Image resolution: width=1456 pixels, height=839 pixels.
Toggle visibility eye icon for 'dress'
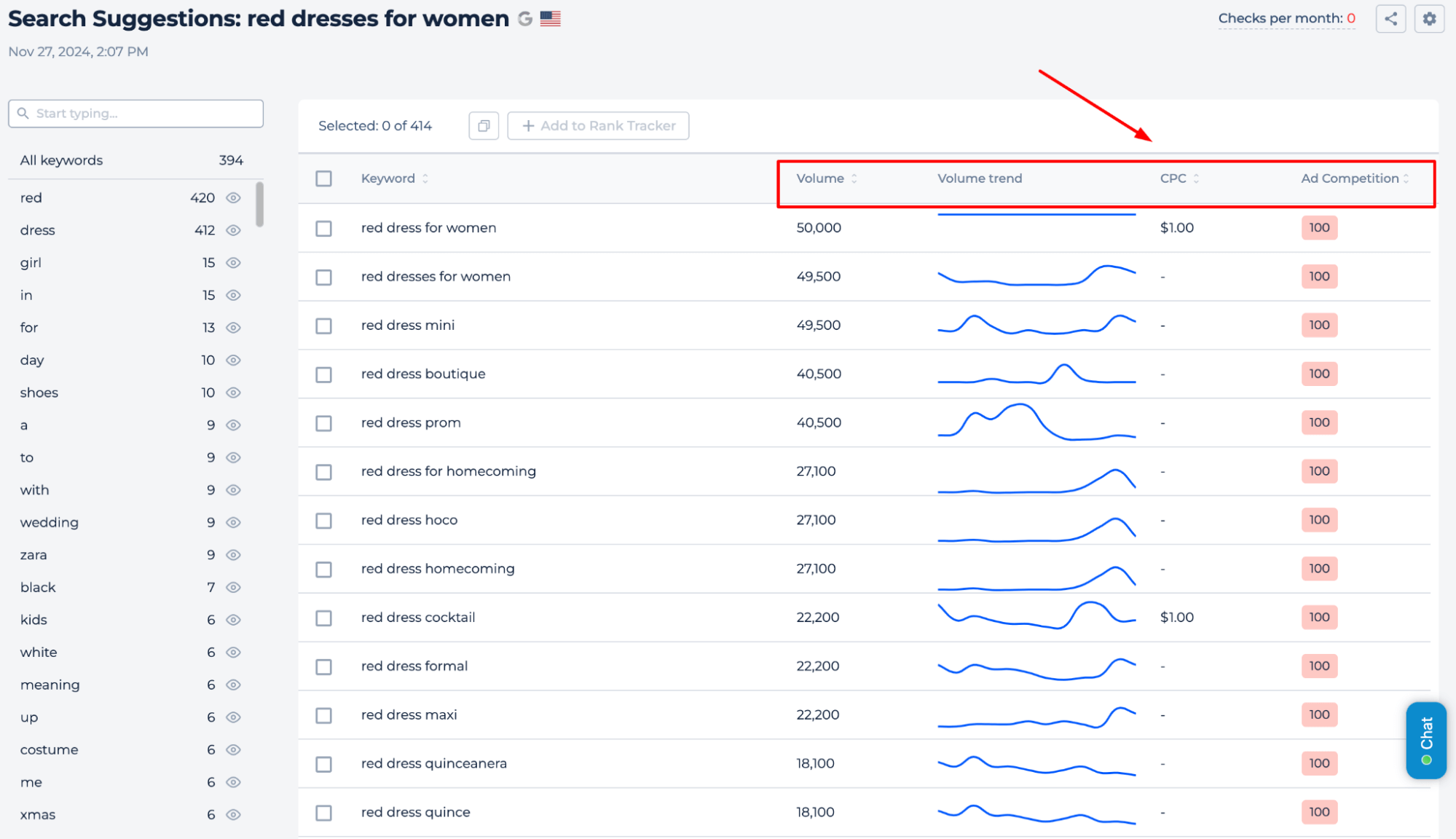click(x=233, y=230)
